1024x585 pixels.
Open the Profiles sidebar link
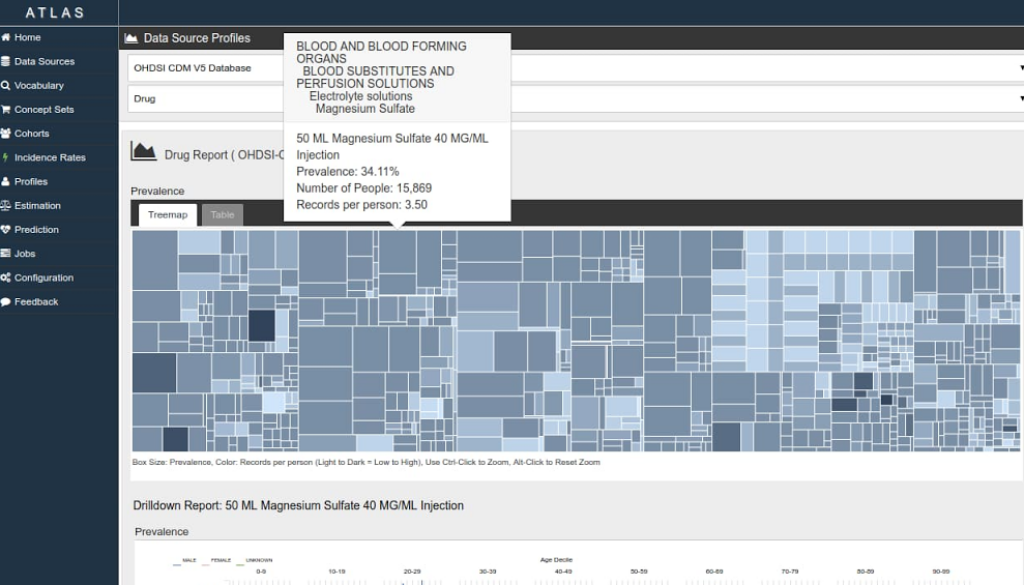tap(30, 182)
